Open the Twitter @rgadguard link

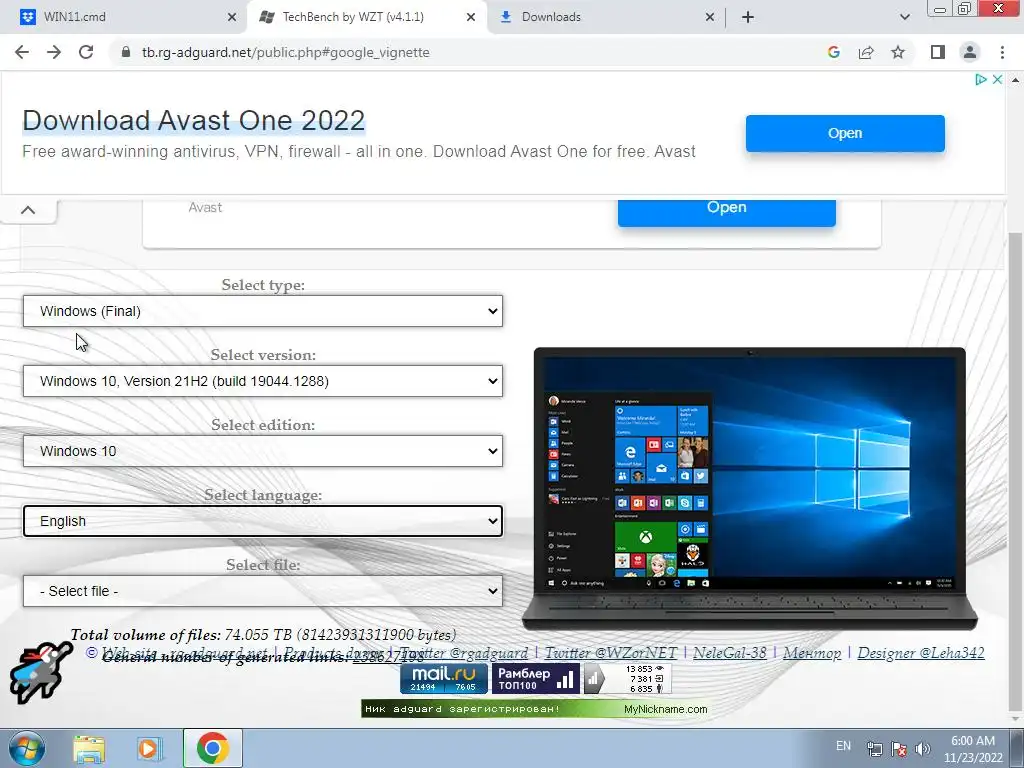(x=463, y=652)
